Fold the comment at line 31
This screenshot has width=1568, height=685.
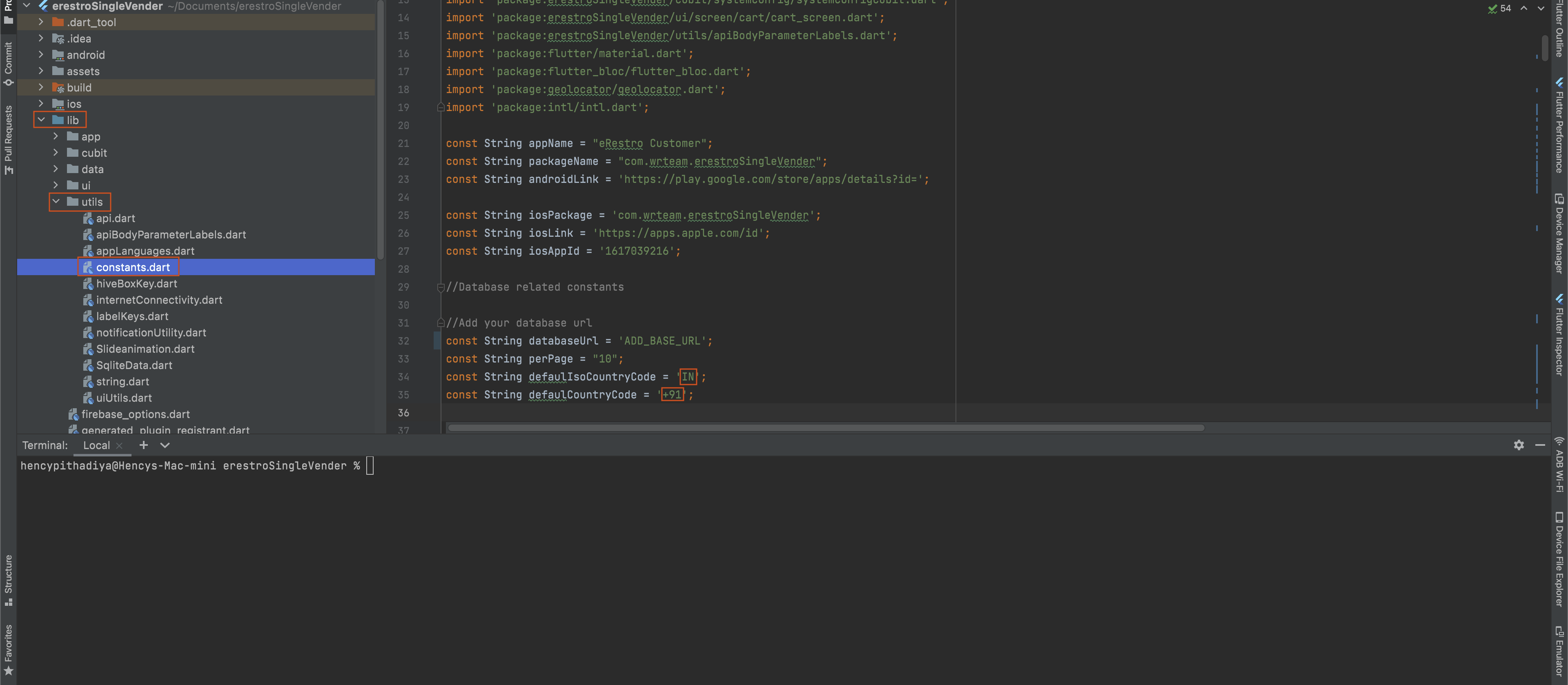point(440,323)
